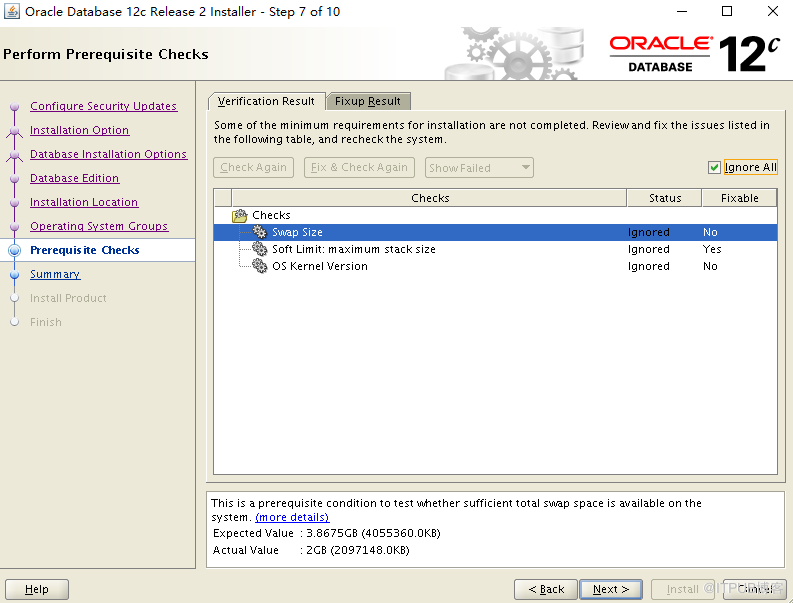
Task: Click the Status column header
Action: point(665,198)
